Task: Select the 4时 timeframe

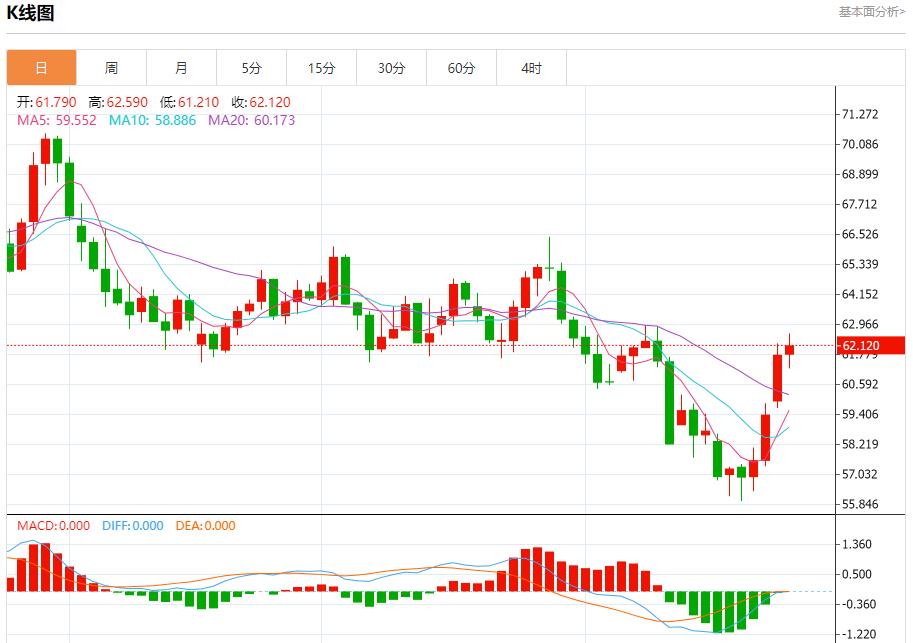Action: click(531, 67)
